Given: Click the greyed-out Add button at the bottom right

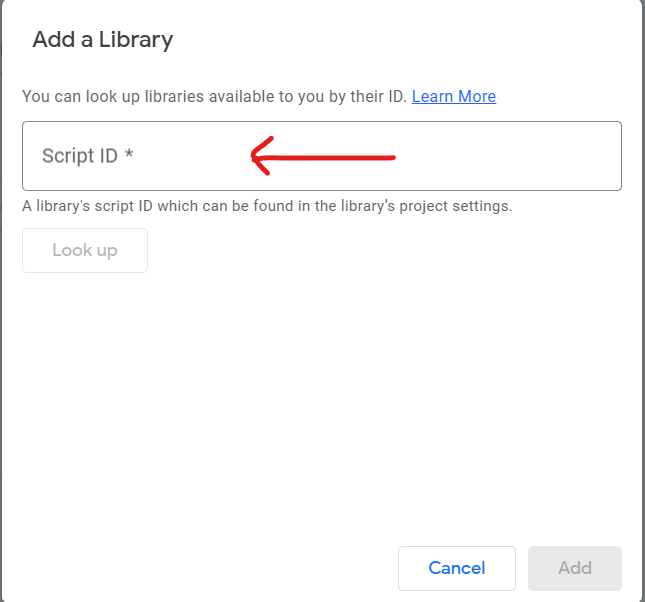Looking at the screenshot, I should (575, 568).
